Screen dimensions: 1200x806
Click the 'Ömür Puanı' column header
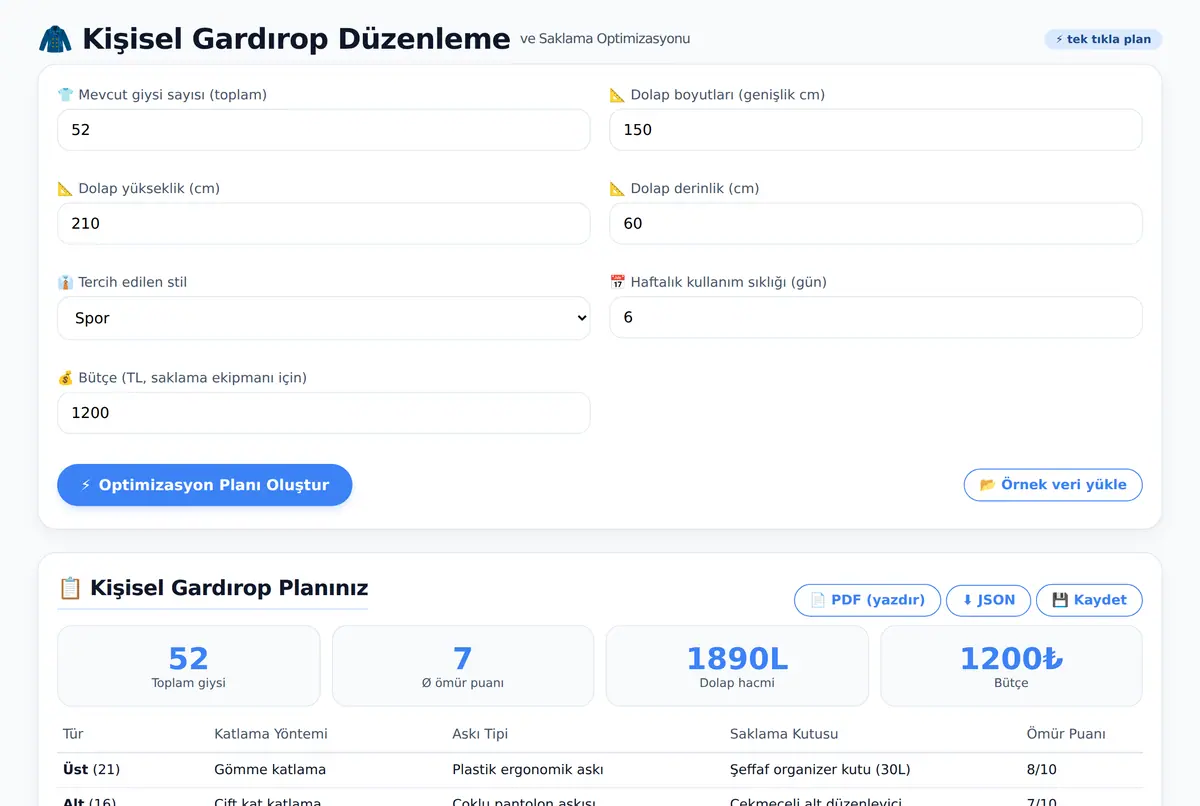tap(1066, 734)
